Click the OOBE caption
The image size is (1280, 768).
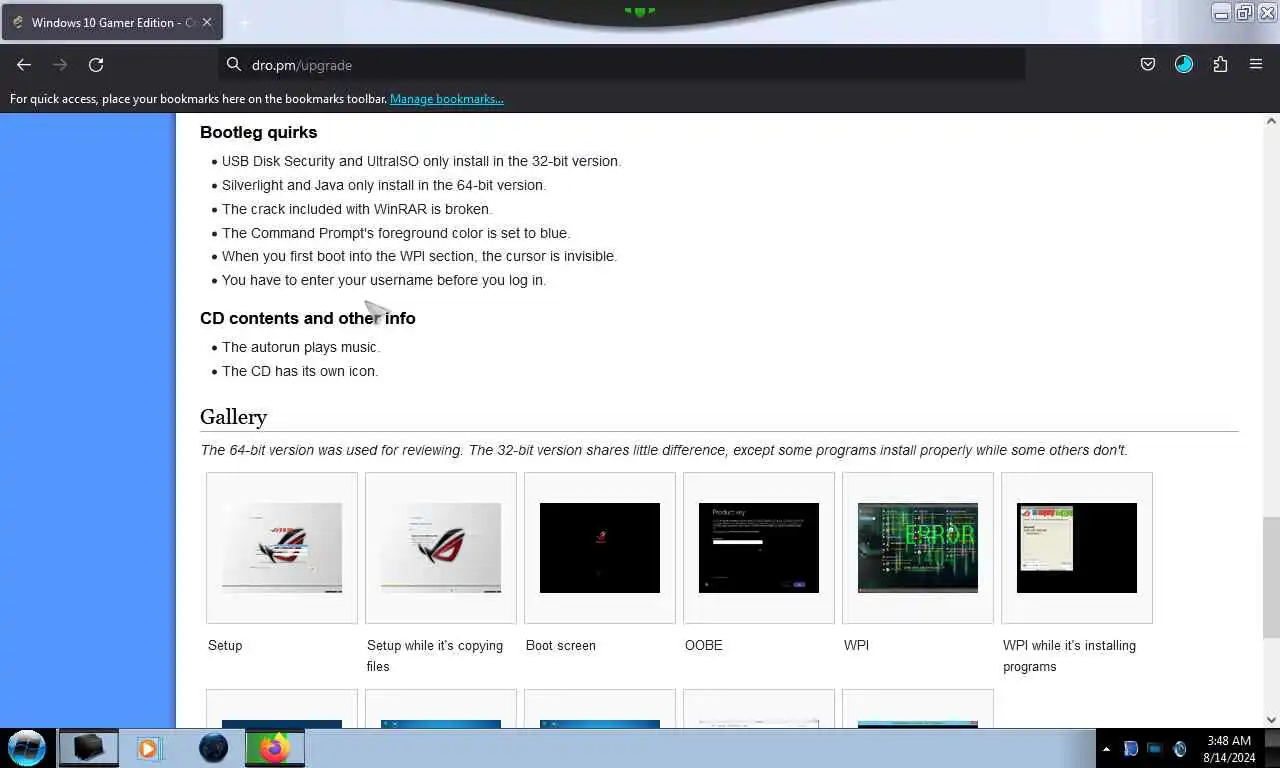click(704, 645)
